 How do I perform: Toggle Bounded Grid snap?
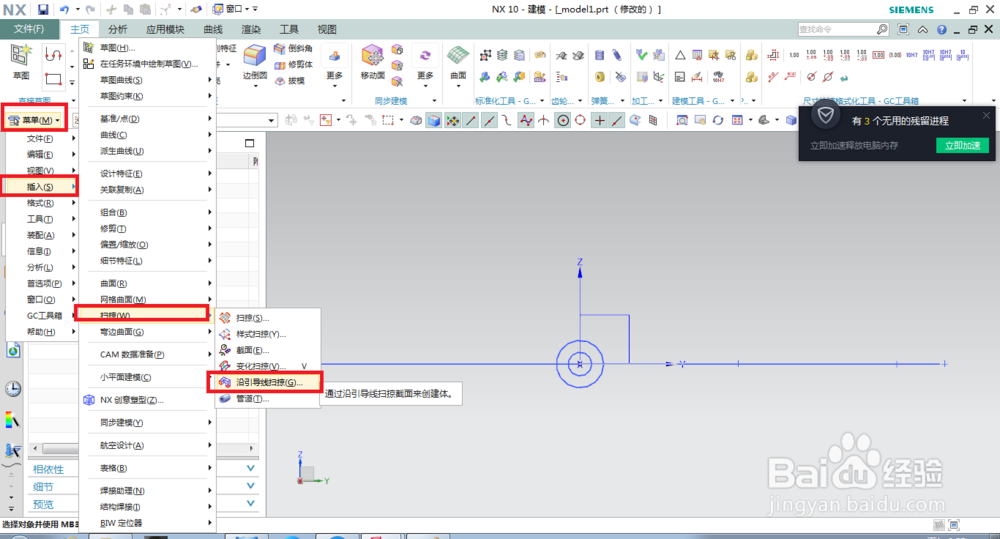tap(653, 120)
